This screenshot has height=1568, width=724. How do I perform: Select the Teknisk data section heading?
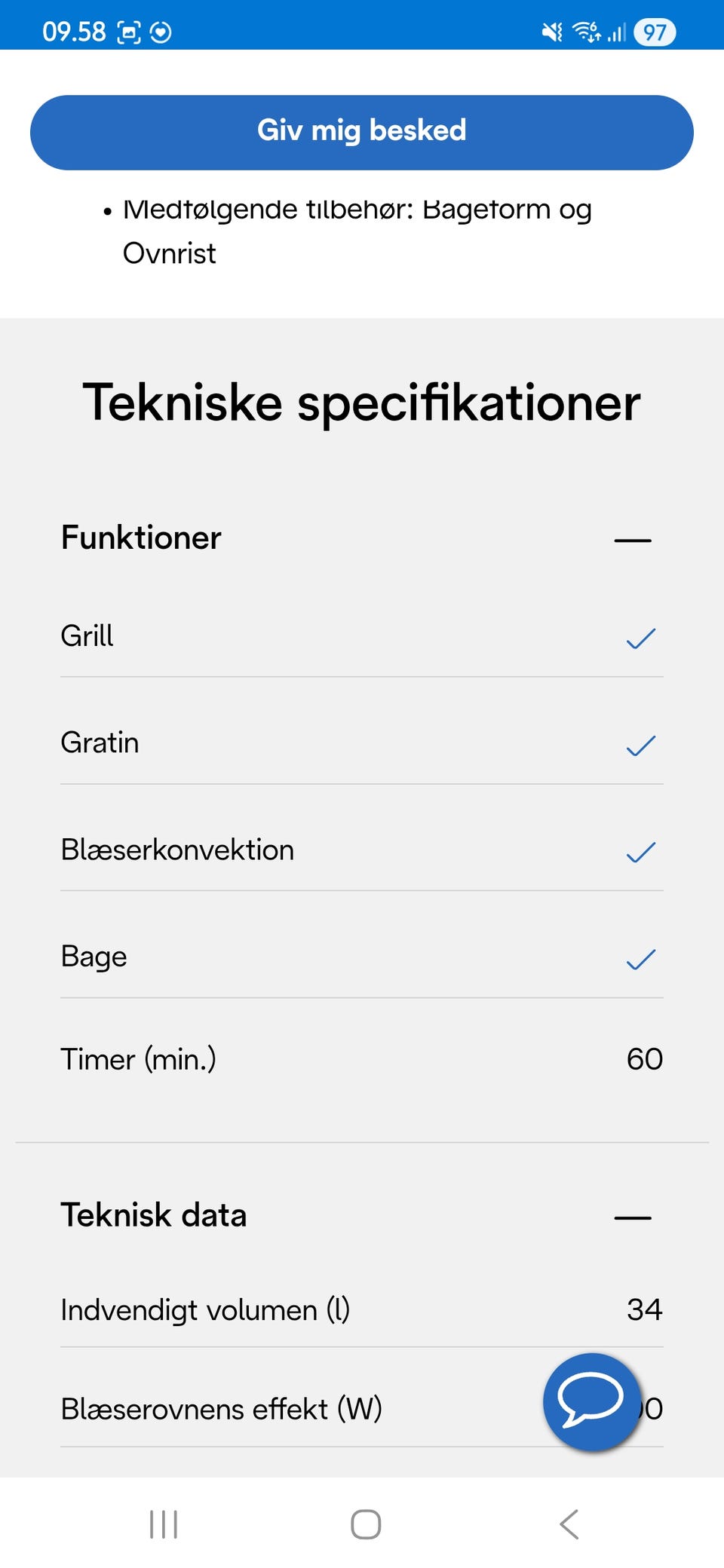pos(154,1215)
